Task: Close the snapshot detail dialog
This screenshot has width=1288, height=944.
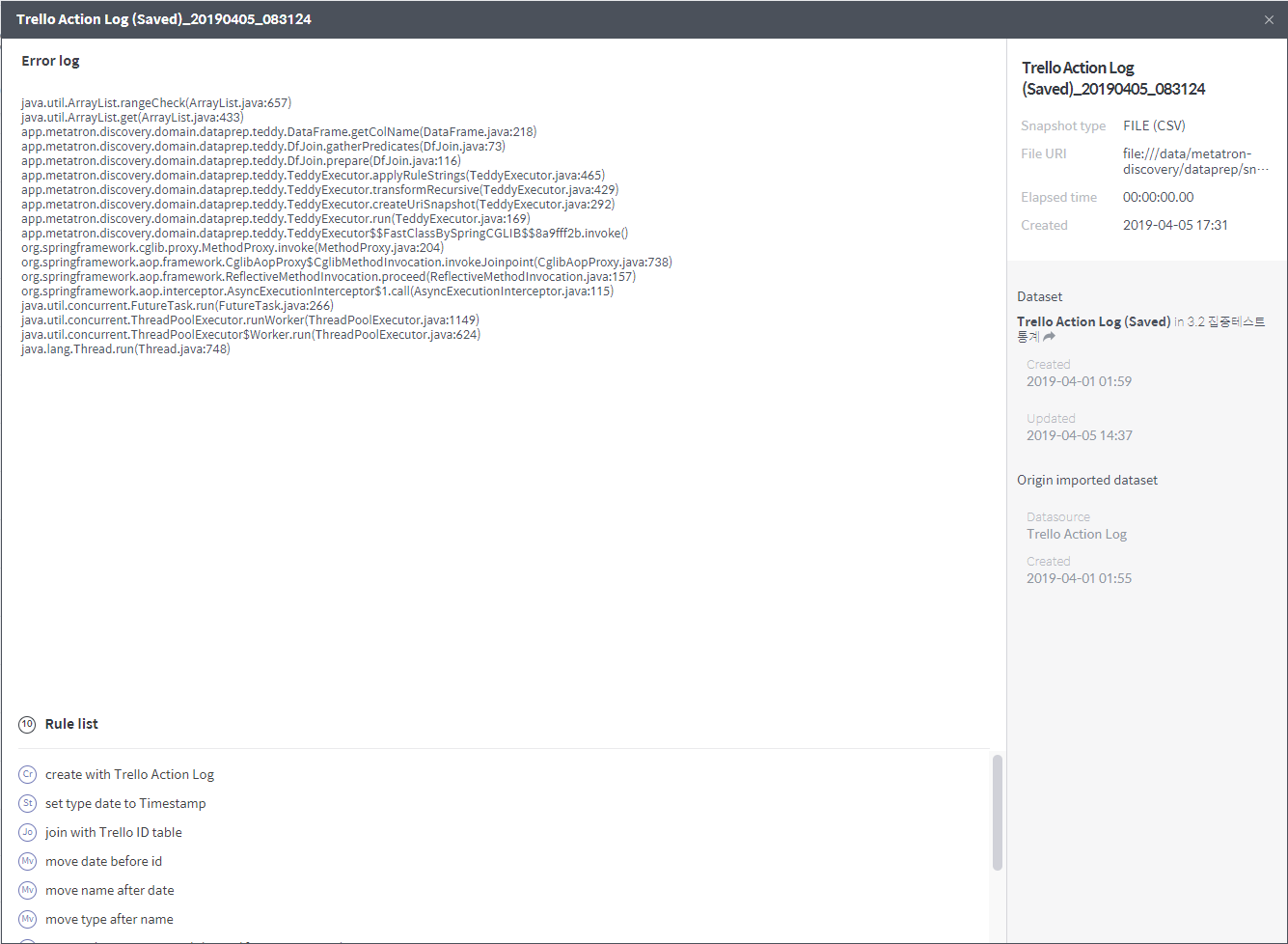Action: pos(1269,19)
